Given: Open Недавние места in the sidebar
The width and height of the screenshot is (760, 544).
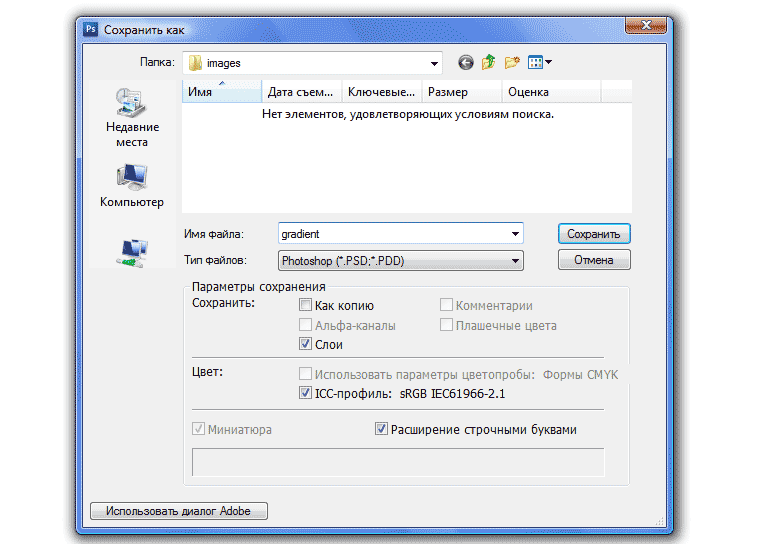Looking at the screenshot, I should [x=132, y=118].
